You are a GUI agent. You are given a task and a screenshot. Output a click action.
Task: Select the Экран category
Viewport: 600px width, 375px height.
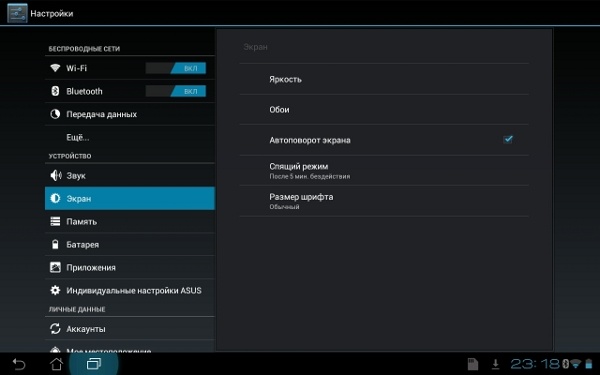point(130,198)
